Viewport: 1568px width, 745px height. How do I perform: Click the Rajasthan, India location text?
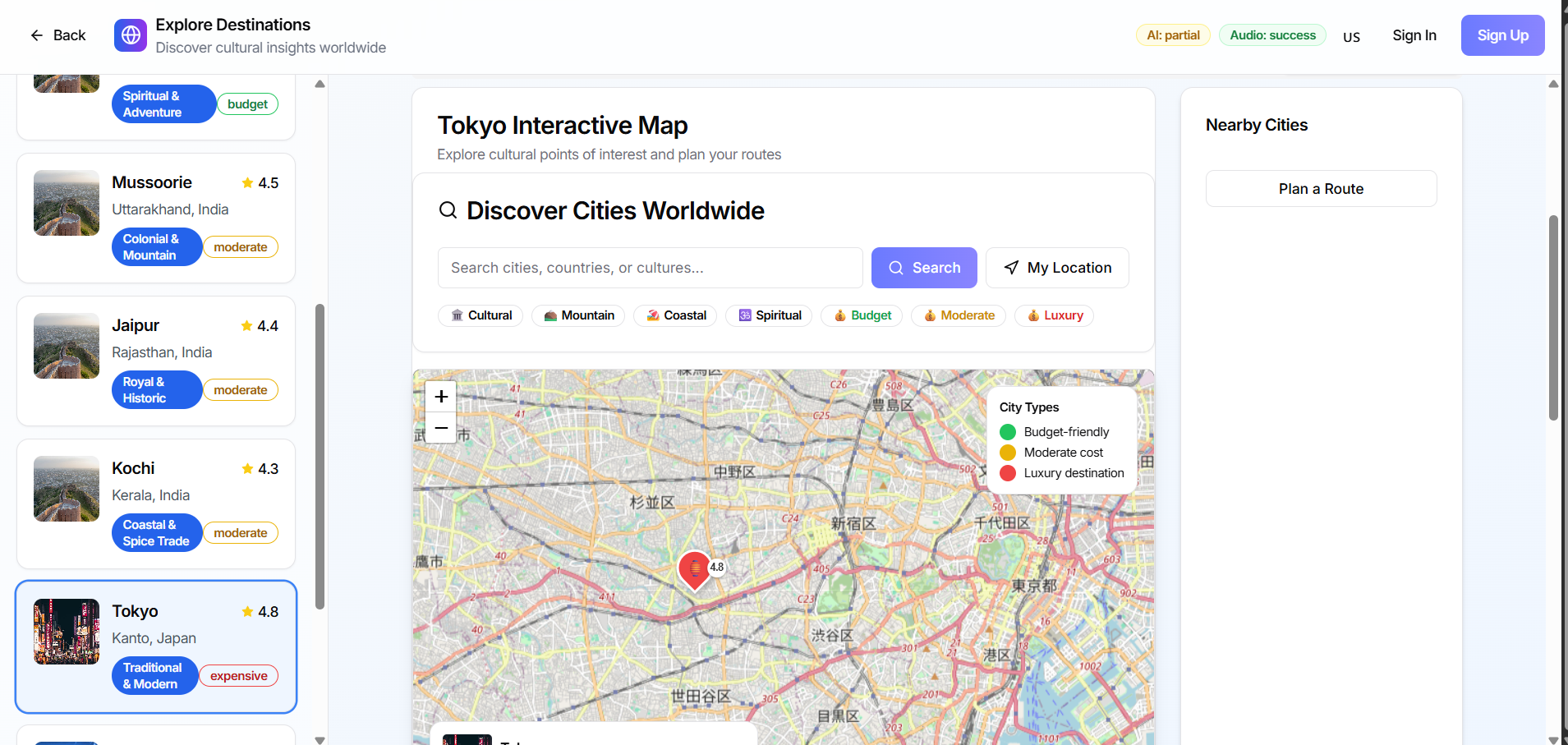pyautogui.click(x=162, y=352)
